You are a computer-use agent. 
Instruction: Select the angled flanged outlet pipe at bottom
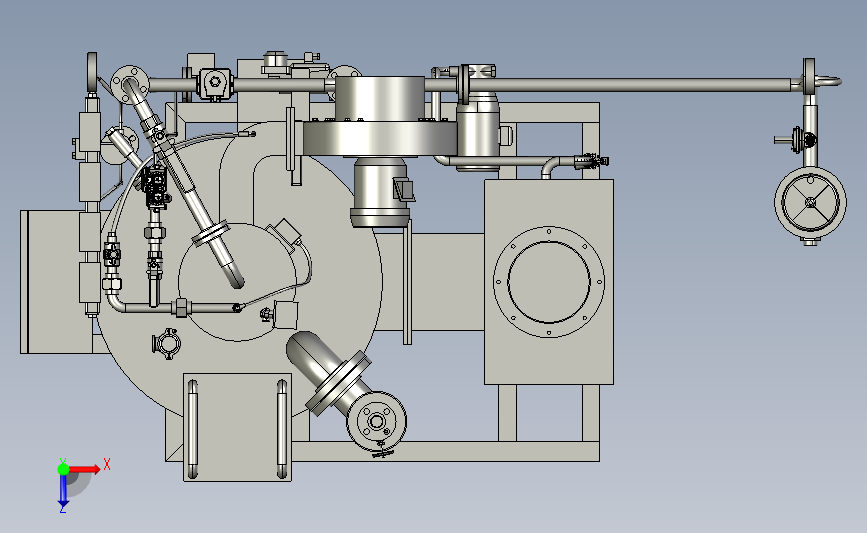(348, 389)
